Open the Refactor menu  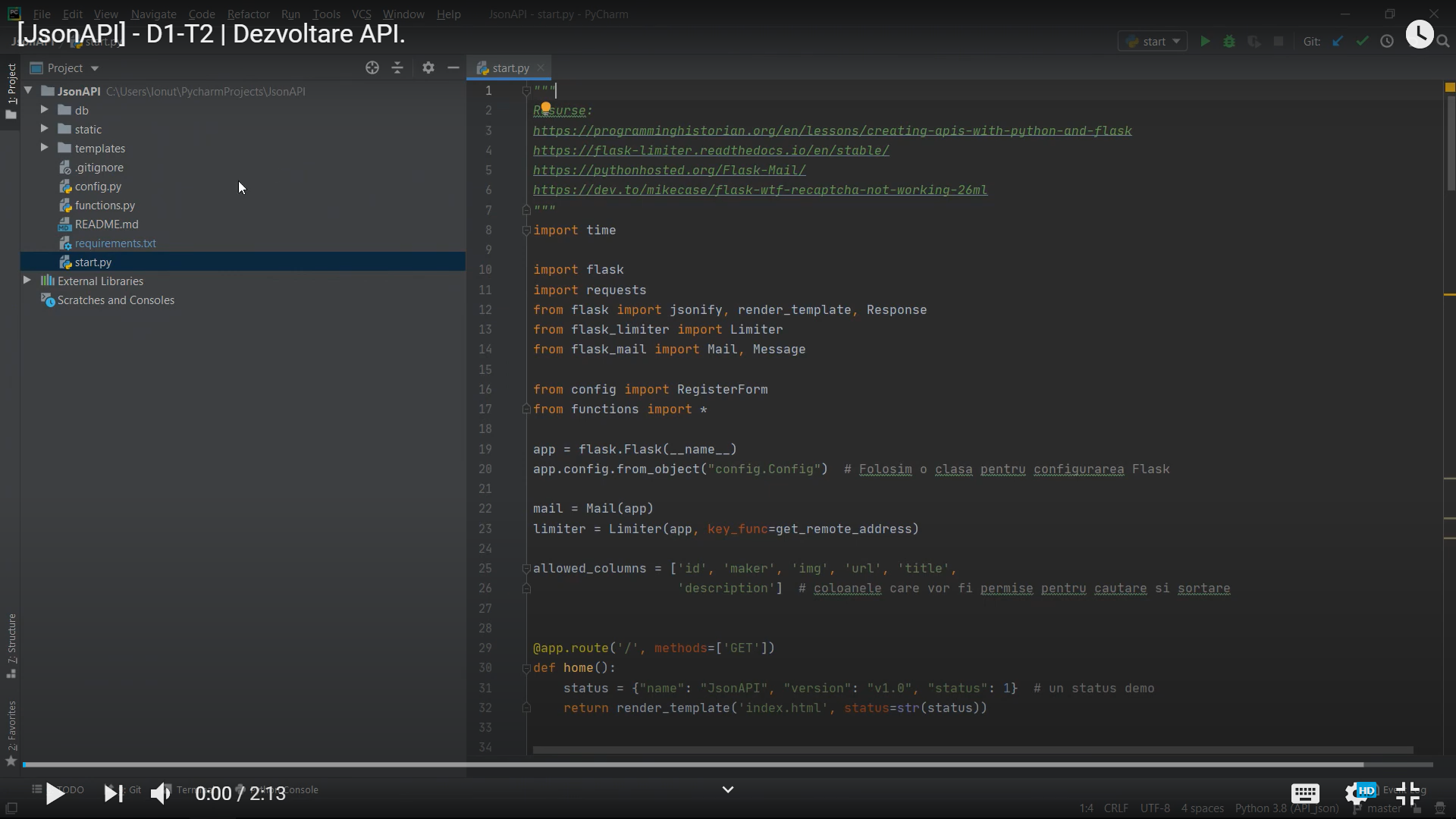(248, 14)
